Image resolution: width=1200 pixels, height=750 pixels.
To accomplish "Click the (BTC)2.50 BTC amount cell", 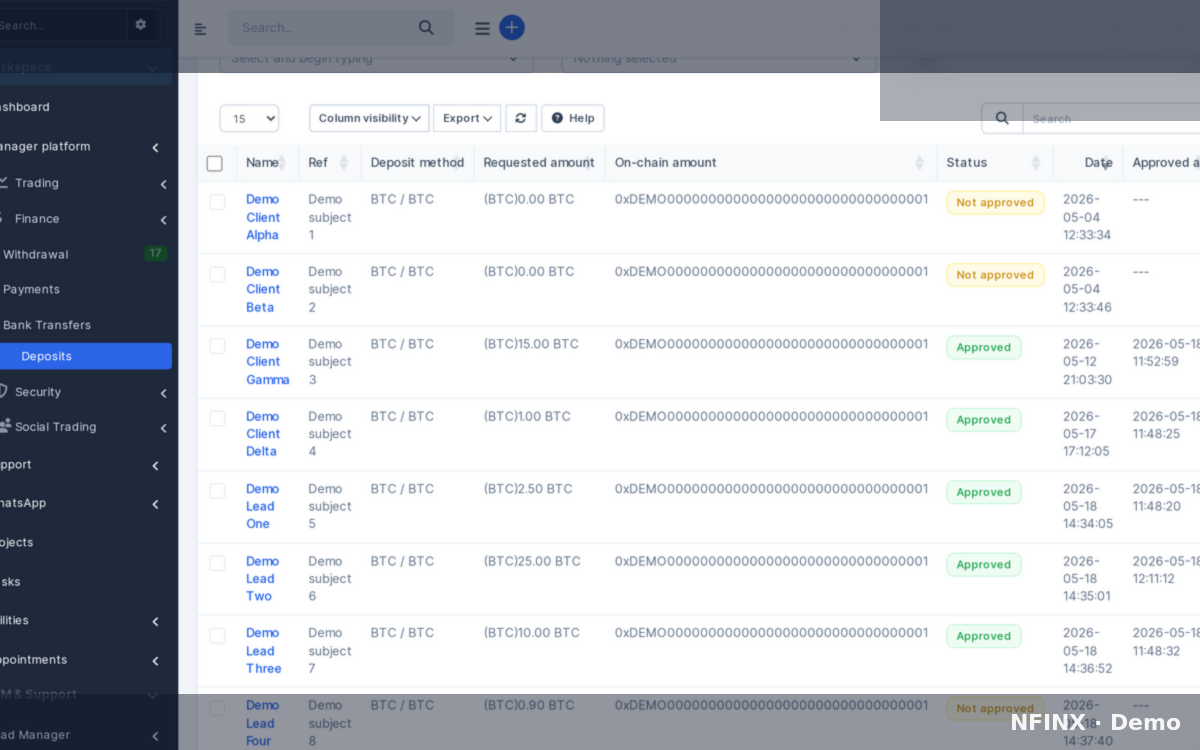I will 528,489.
